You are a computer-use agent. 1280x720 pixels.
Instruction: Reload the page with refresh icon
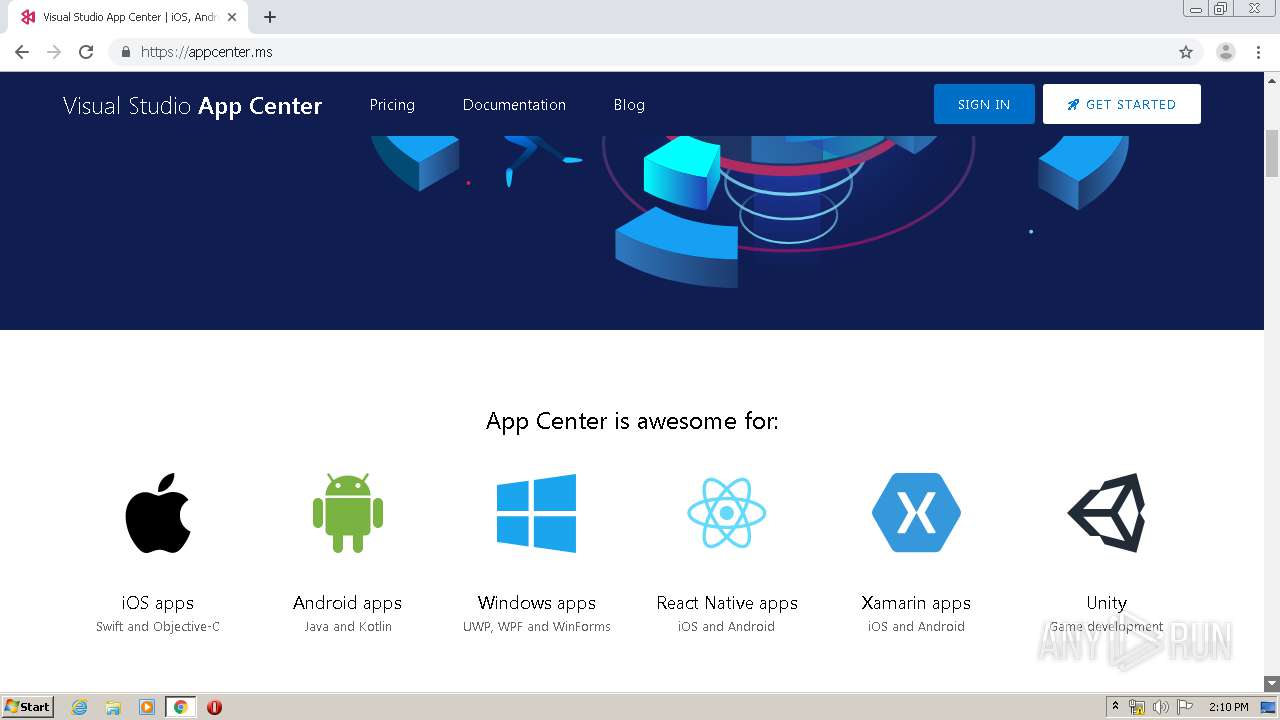86,52
